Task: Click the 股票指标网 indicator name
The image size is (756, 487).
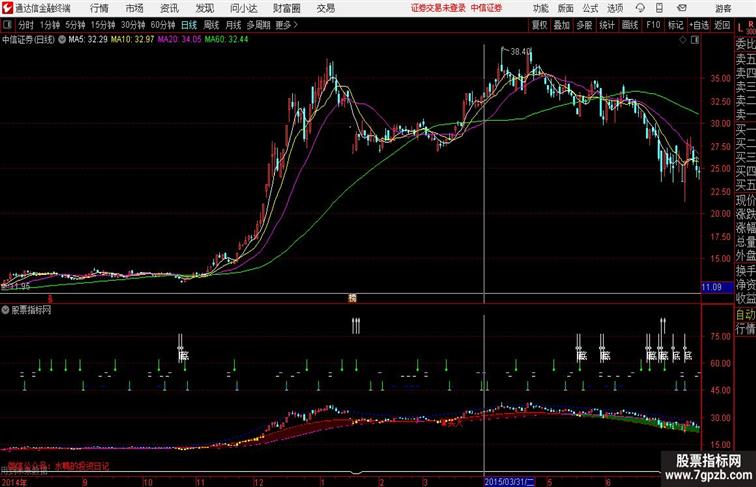Action: tap(31, 310)
